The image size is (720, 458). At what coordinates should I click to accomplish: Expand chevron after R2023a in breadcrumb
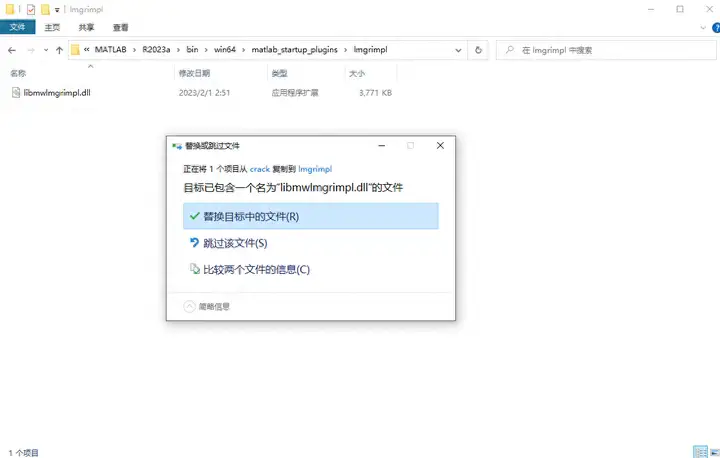click(x=178, y=50)
